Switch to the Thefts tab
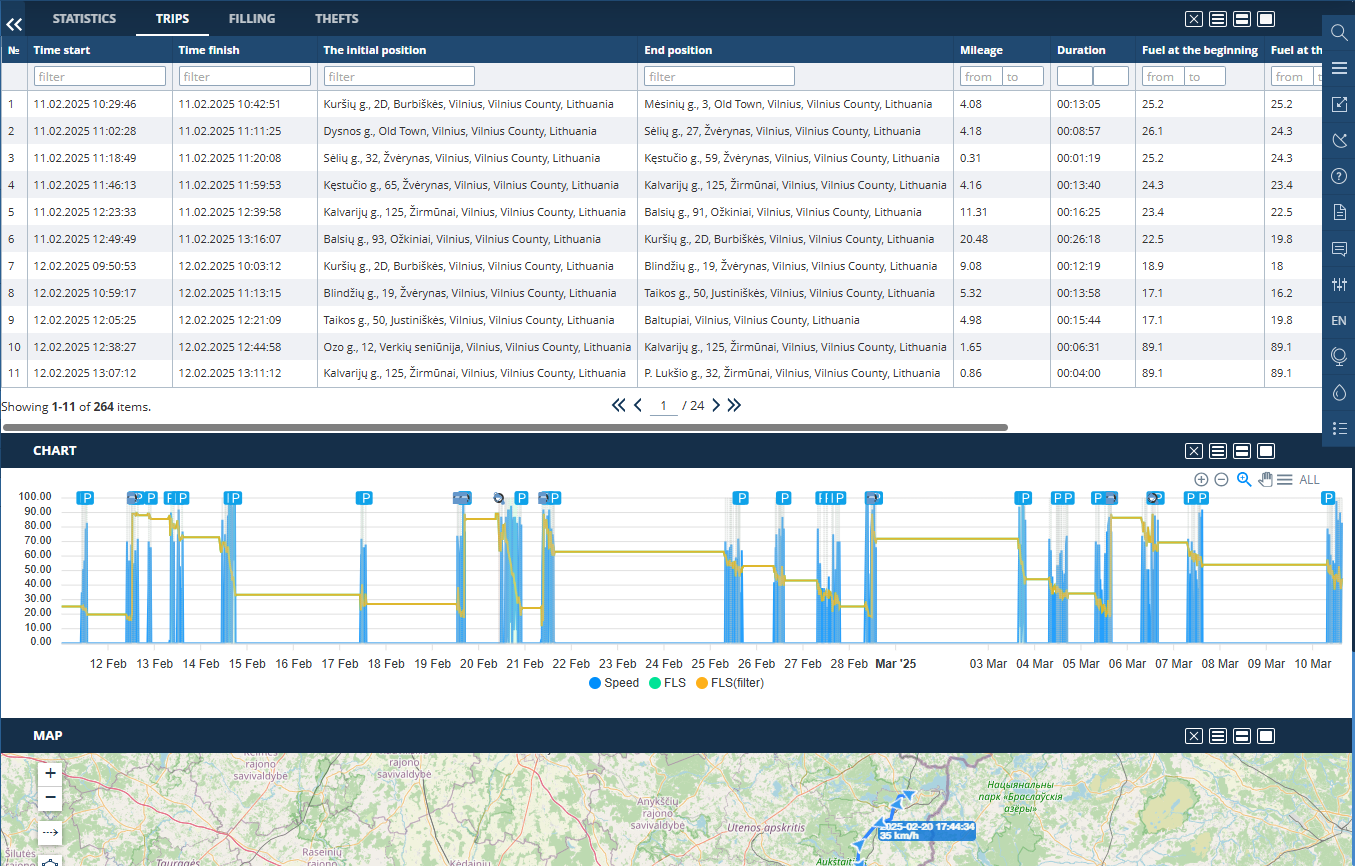Viewport: 1355px width, 866px height. click(x=336, y=19)
